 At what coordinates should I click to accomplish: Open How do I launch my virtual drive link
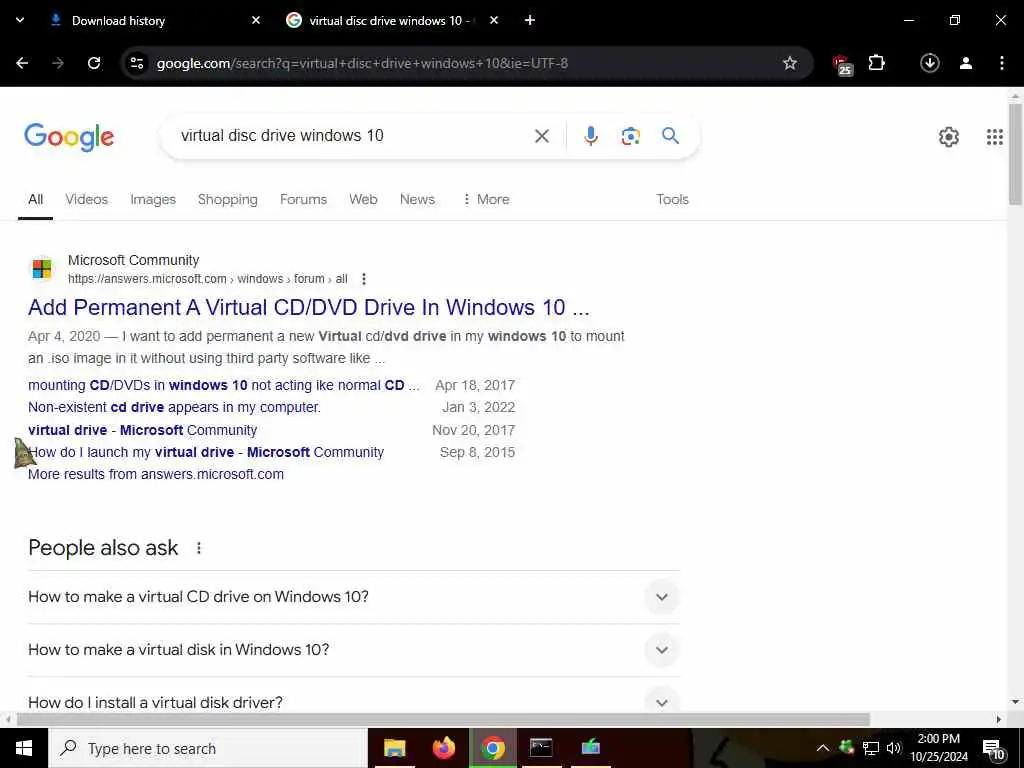click(x=206, y=452)
